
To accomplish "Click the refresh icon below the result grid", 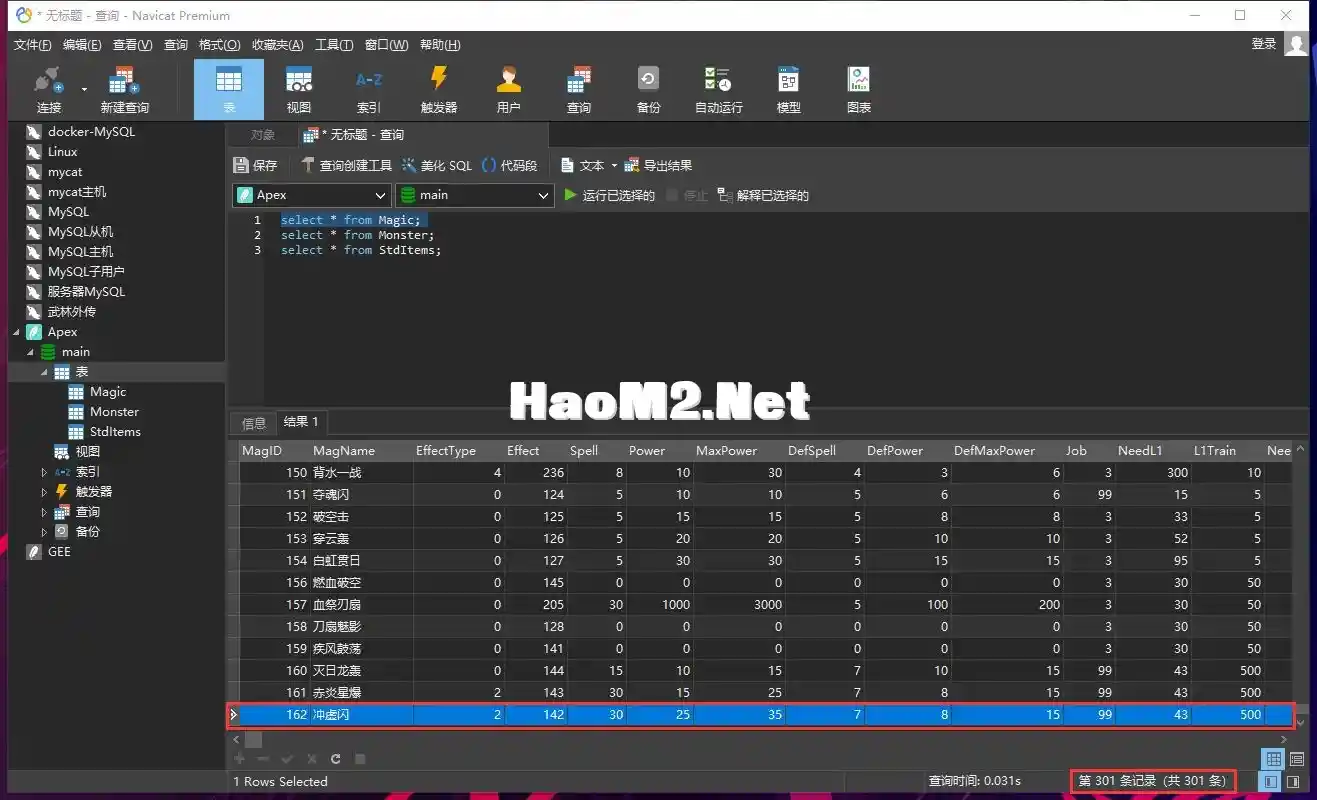I will pyautogui.click(x=336, y=759).
